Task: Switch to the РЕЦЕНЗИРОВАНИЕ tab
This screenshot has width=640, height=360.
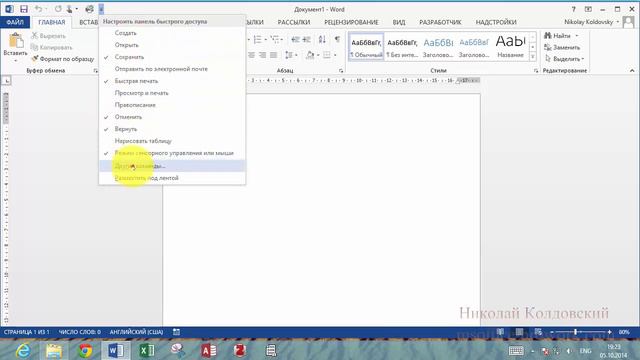Action: 351,22
